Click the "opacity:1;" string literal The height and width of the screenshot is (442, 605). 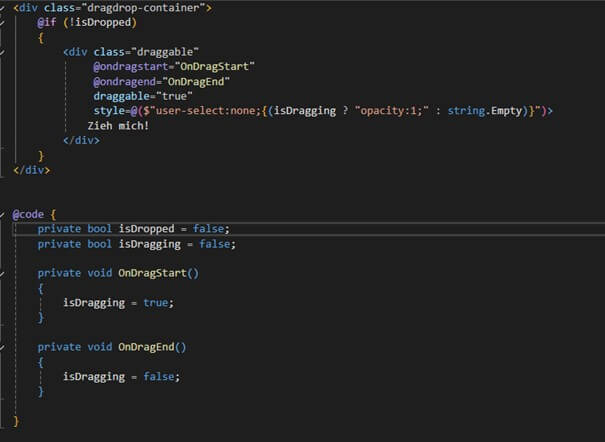click(x=392, y=111)
